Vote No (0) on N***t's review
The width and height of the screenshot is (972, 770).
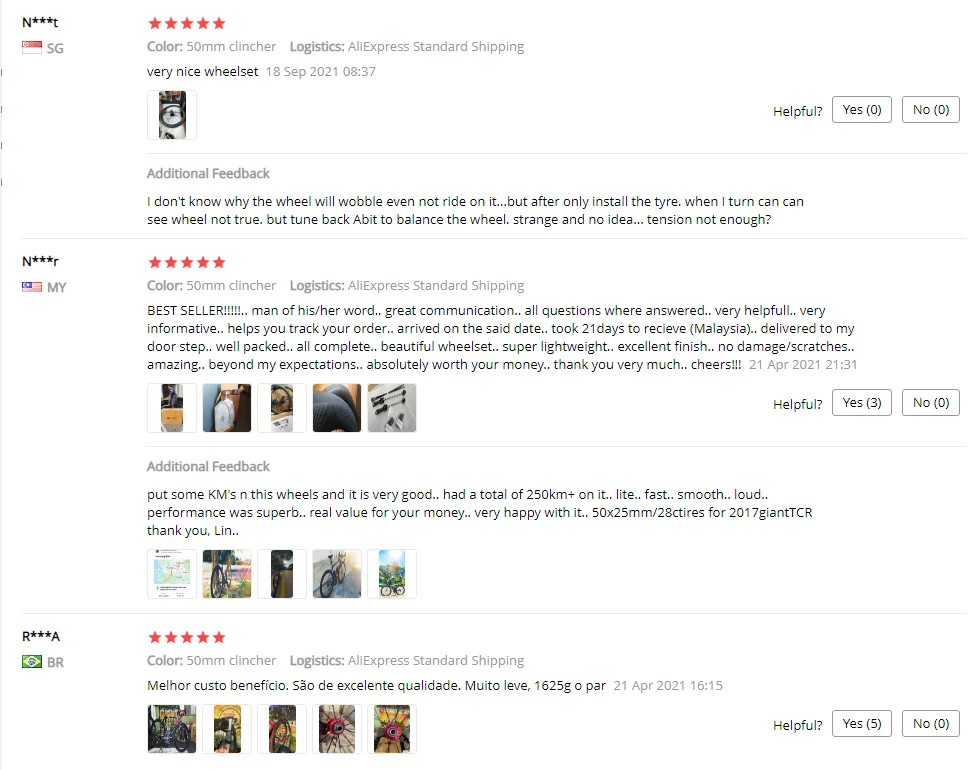[930, 110]
